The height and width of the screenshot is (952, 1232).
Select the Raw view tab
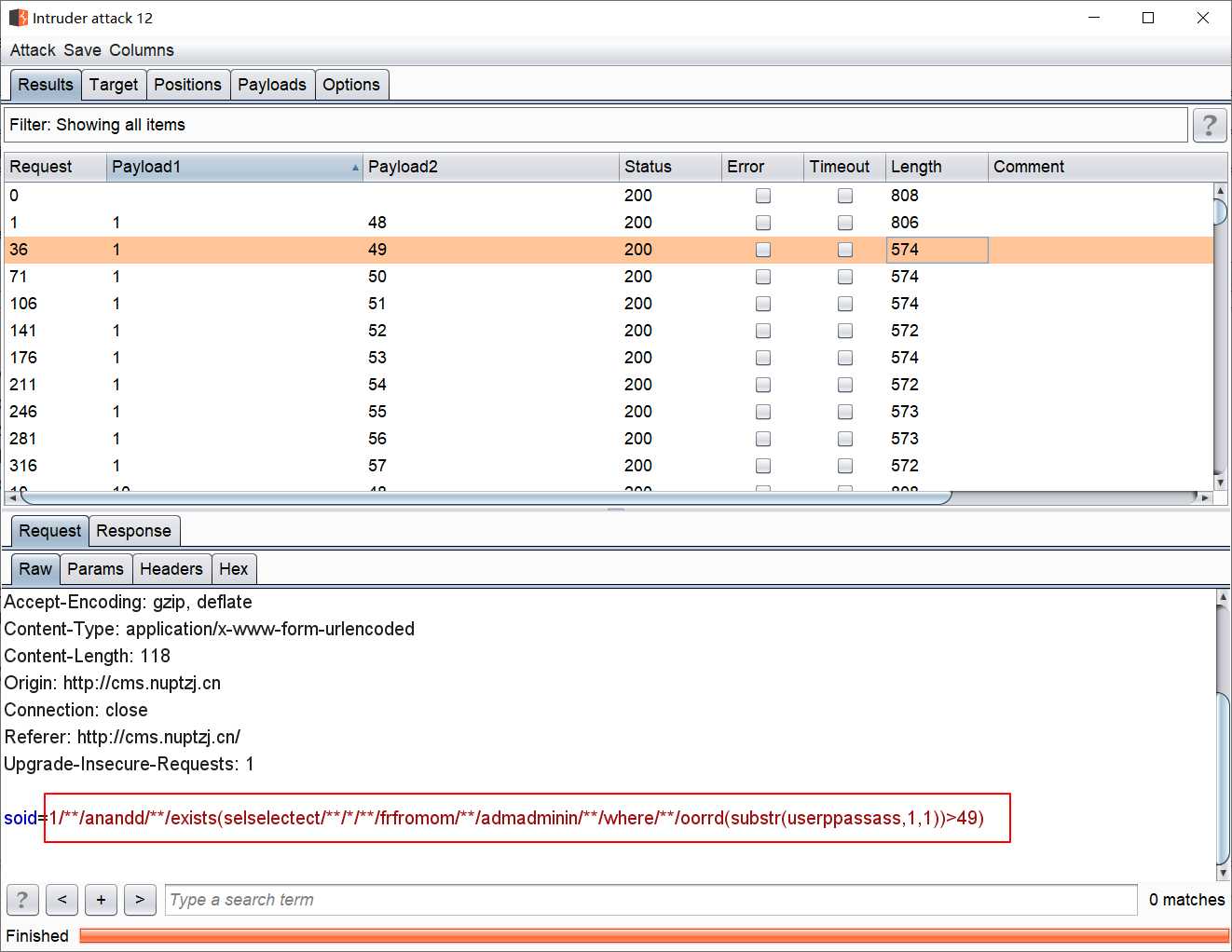pyautogui.click(x=35, y=569)
